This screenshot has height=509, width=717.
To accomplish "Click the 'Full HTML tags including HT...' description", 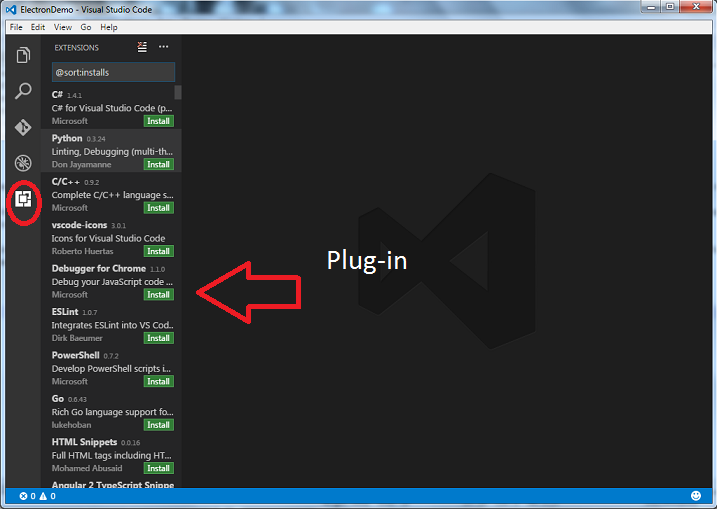I will click(112, 455).
